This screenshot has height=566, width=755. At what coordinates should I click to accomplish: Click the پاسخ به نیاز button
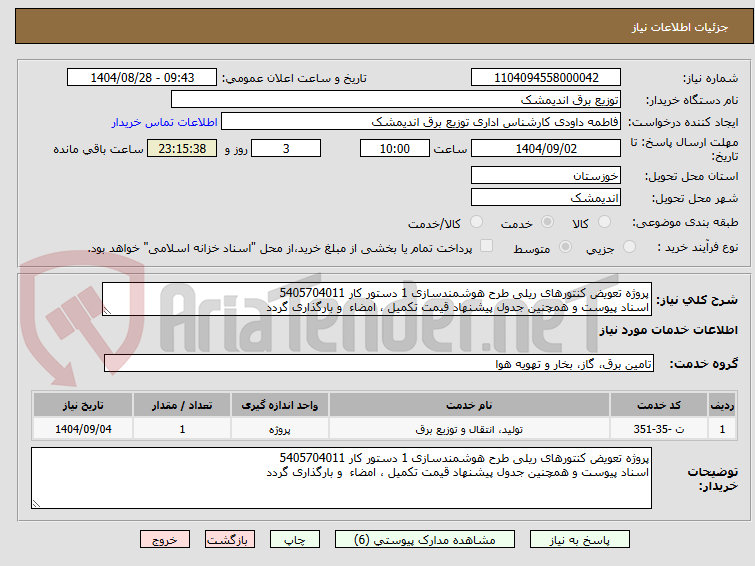click(579, 540)
